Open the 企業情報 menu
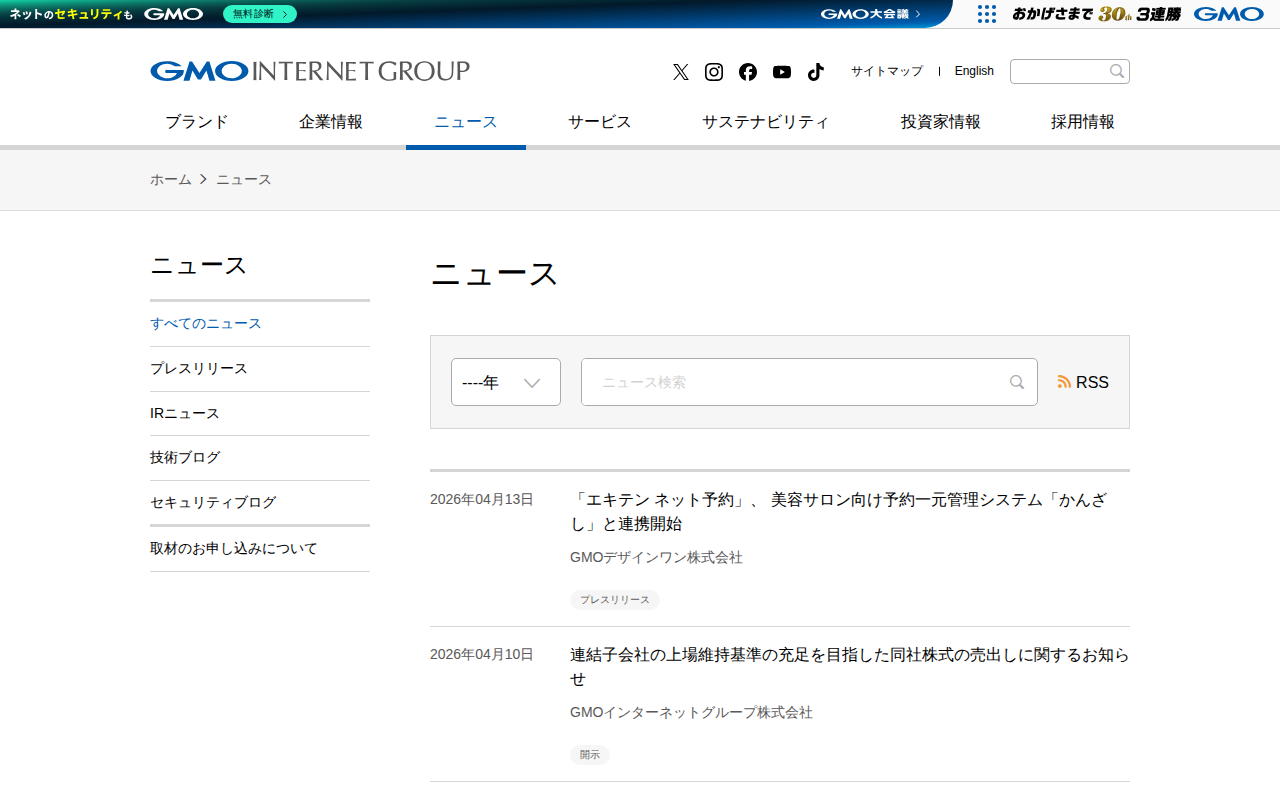 331,122
